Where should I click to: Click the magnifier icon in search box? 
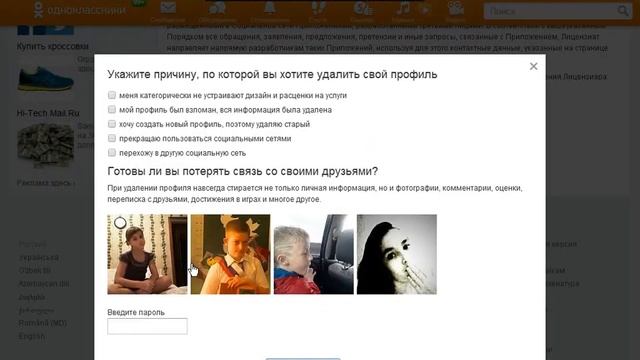[x=623, y=11]
